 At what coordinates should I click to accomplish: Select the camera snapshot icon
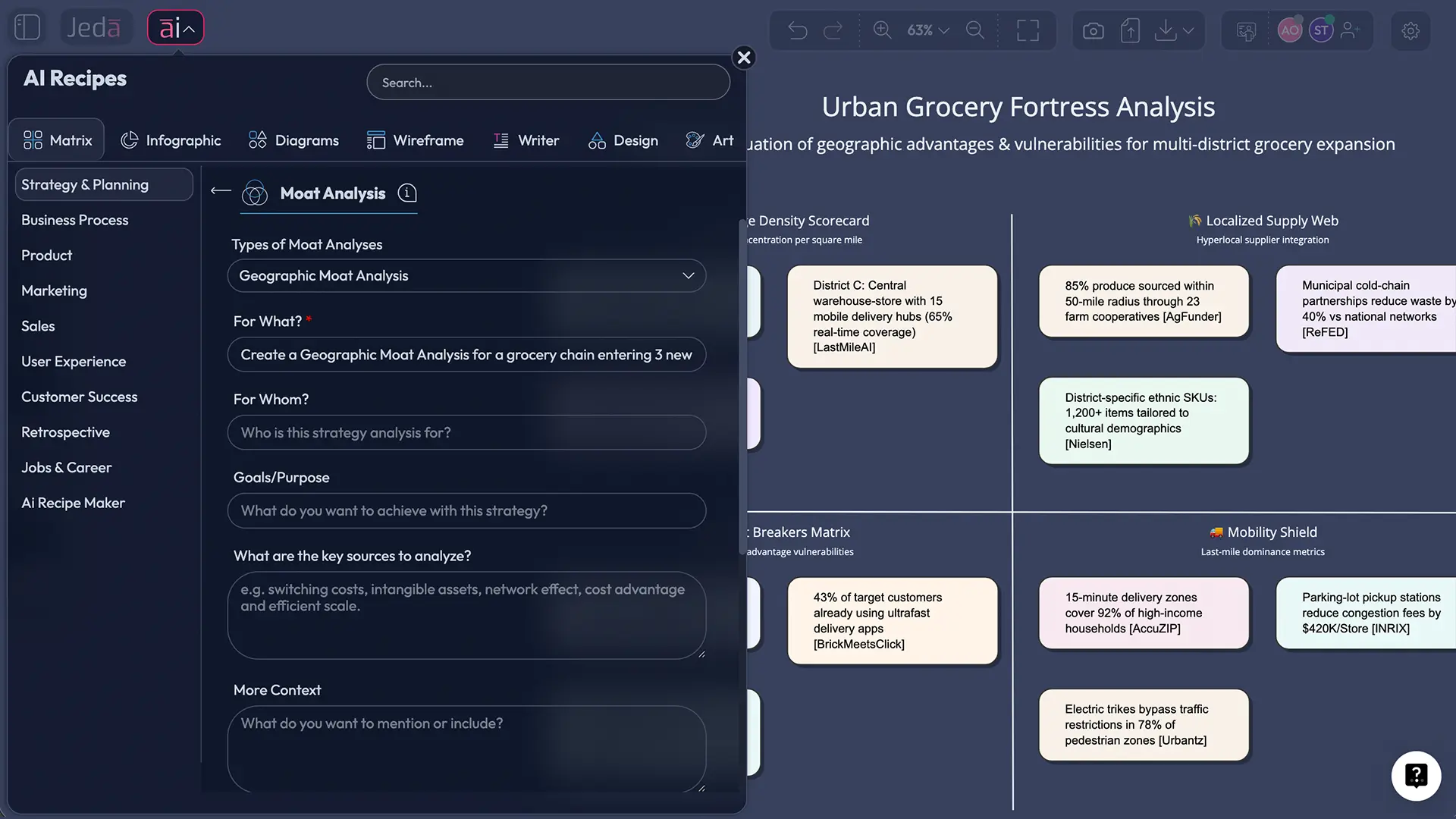1093,30
